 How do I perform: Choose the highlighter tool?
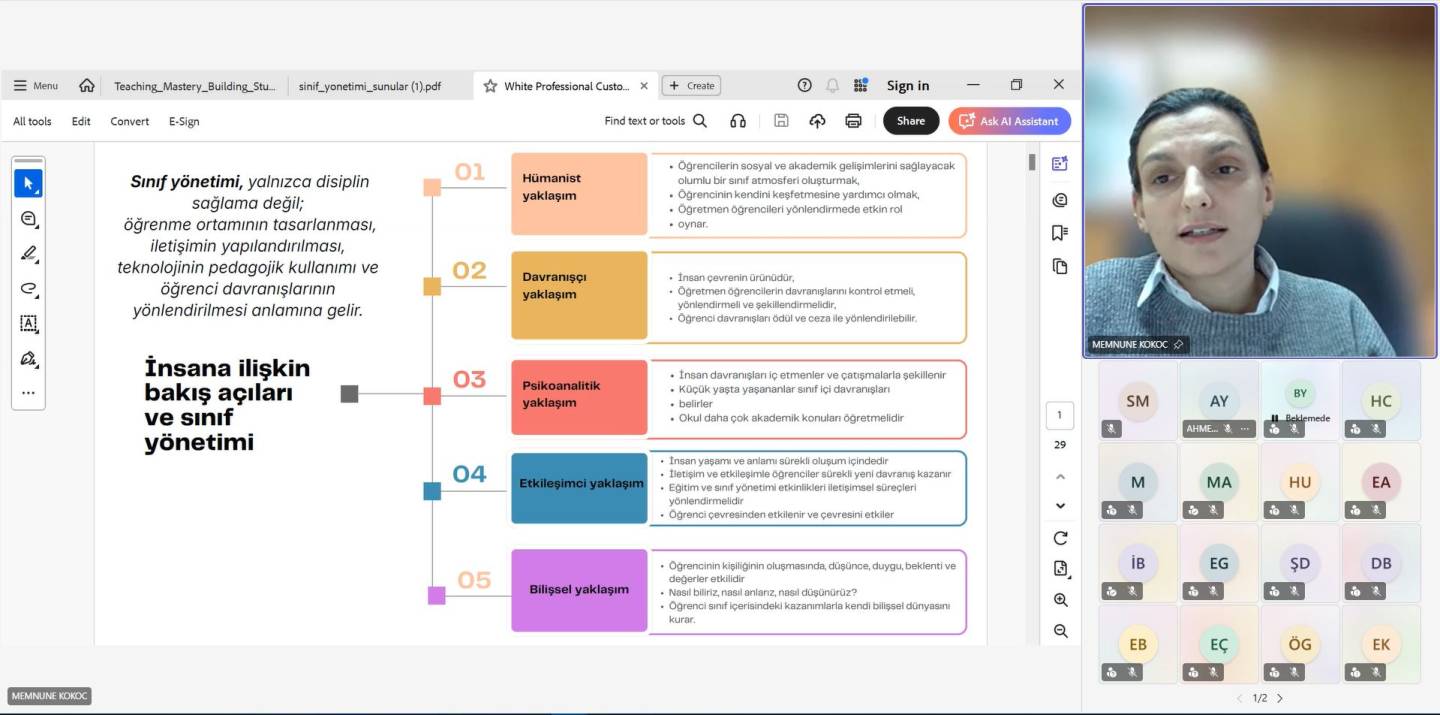pos(28,254)
